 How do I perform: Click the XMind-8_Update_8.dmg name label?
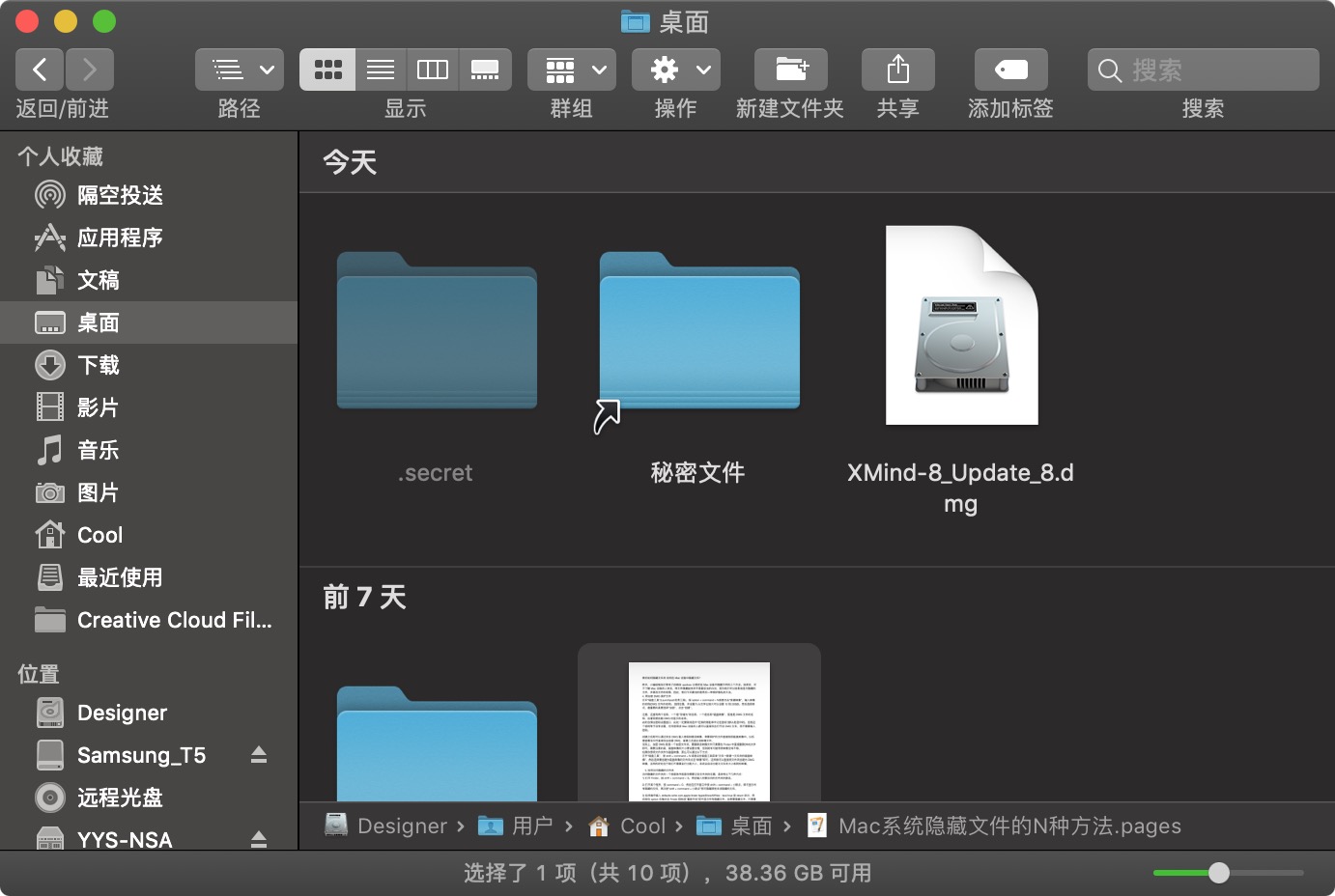tap(960, 488)
